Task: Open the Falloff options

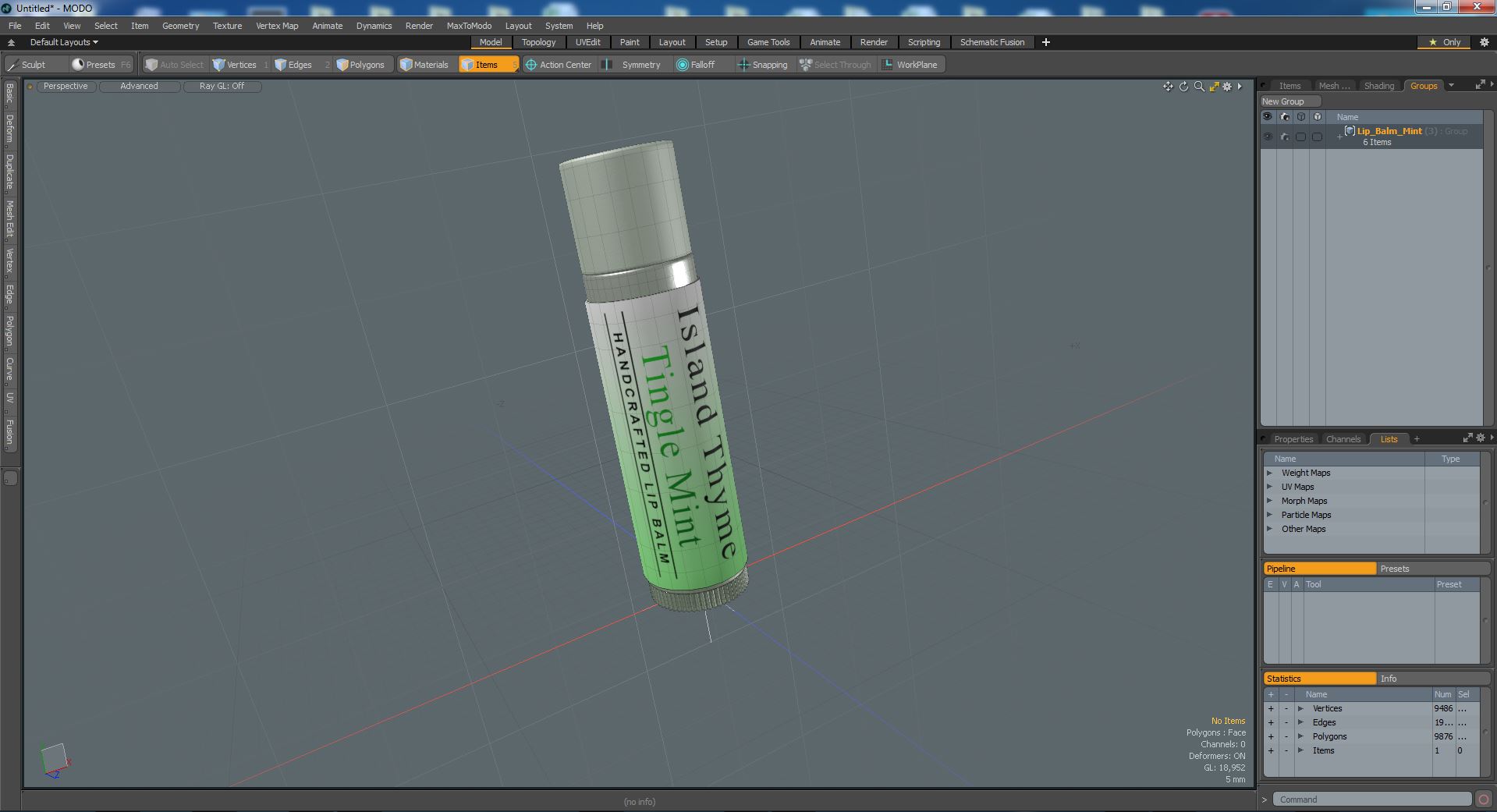Action: (x=702, y=65)
